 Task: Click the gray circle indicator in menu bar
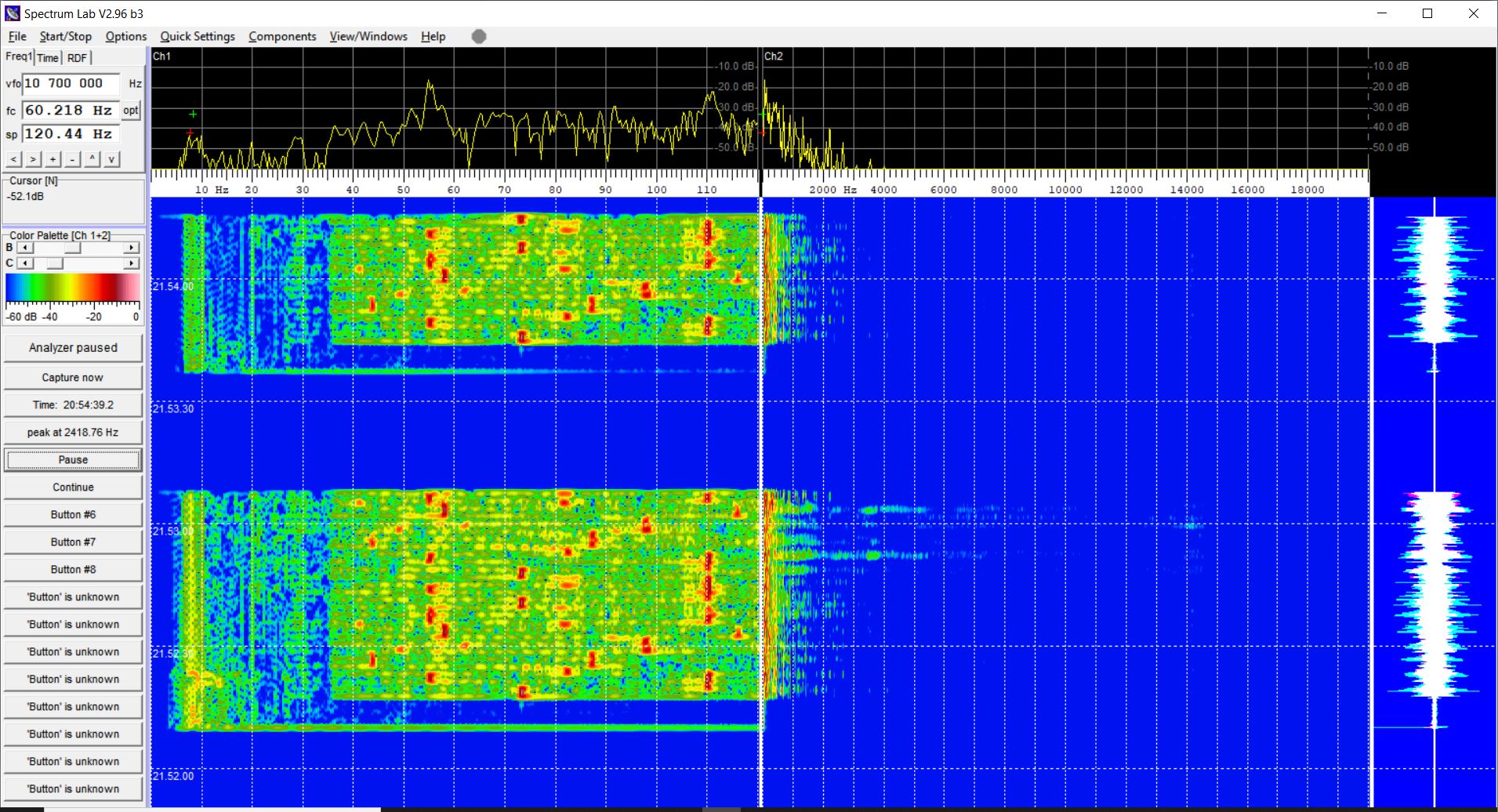point(479,36)
